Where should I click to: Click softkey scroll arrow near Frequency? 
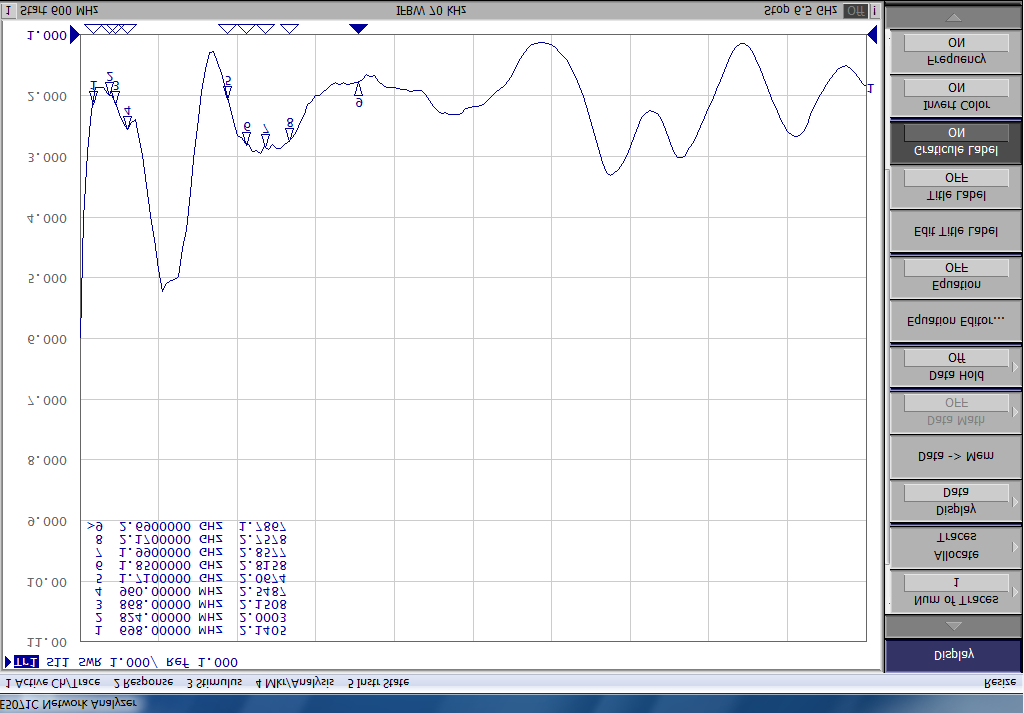point(953,17)
